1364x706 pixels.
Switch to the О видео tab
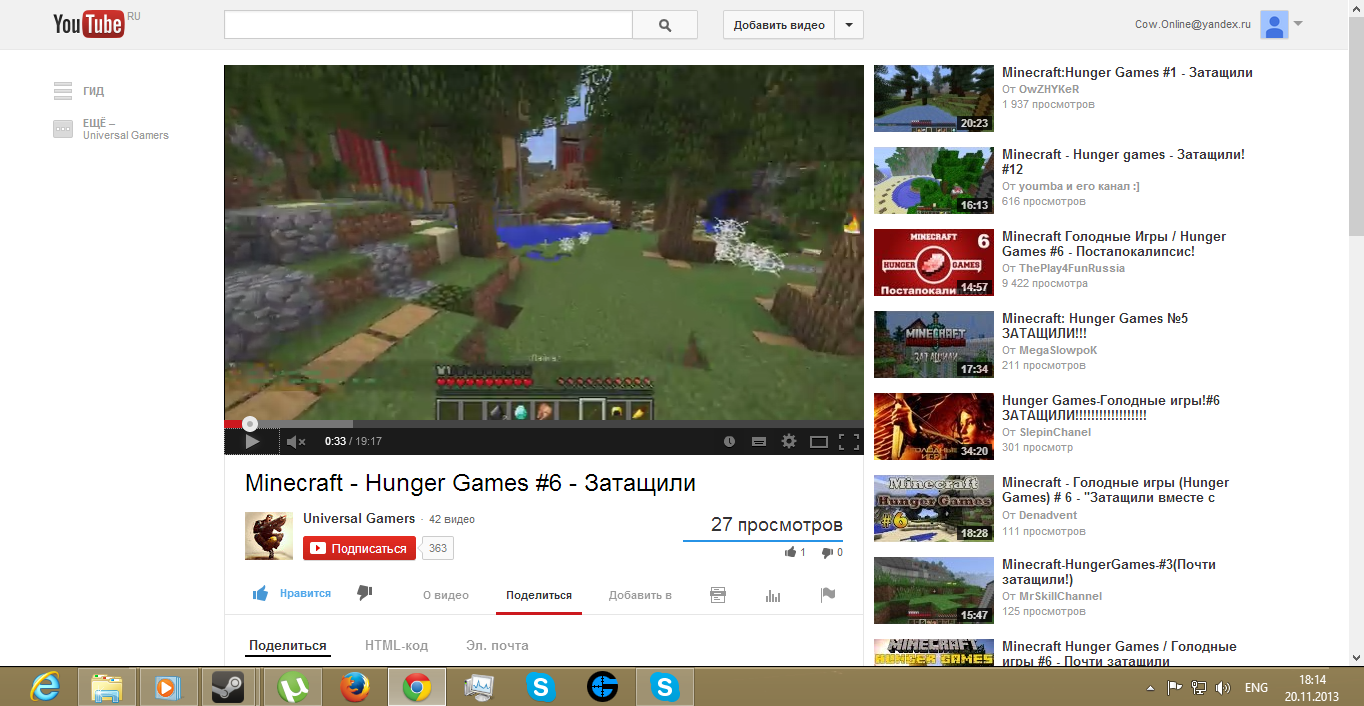point(446,595)
